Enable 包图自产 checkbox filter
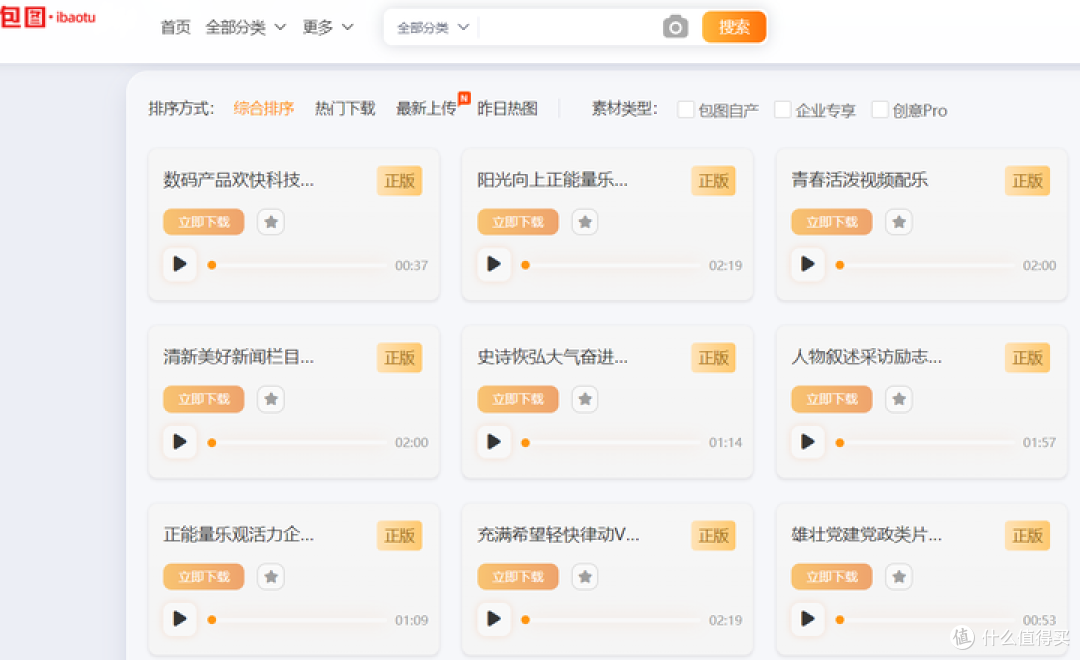The width and height of the screenshot is (1080, 660). pyautogui.click(x=685, y=110)
